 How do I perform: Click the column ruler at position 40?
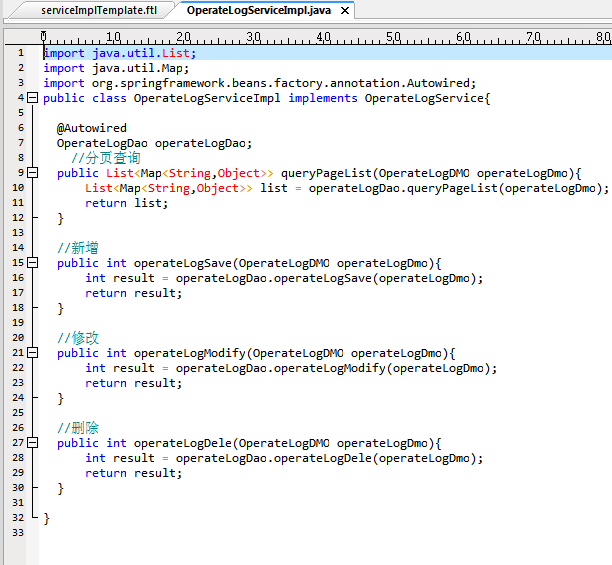point(324,37)
